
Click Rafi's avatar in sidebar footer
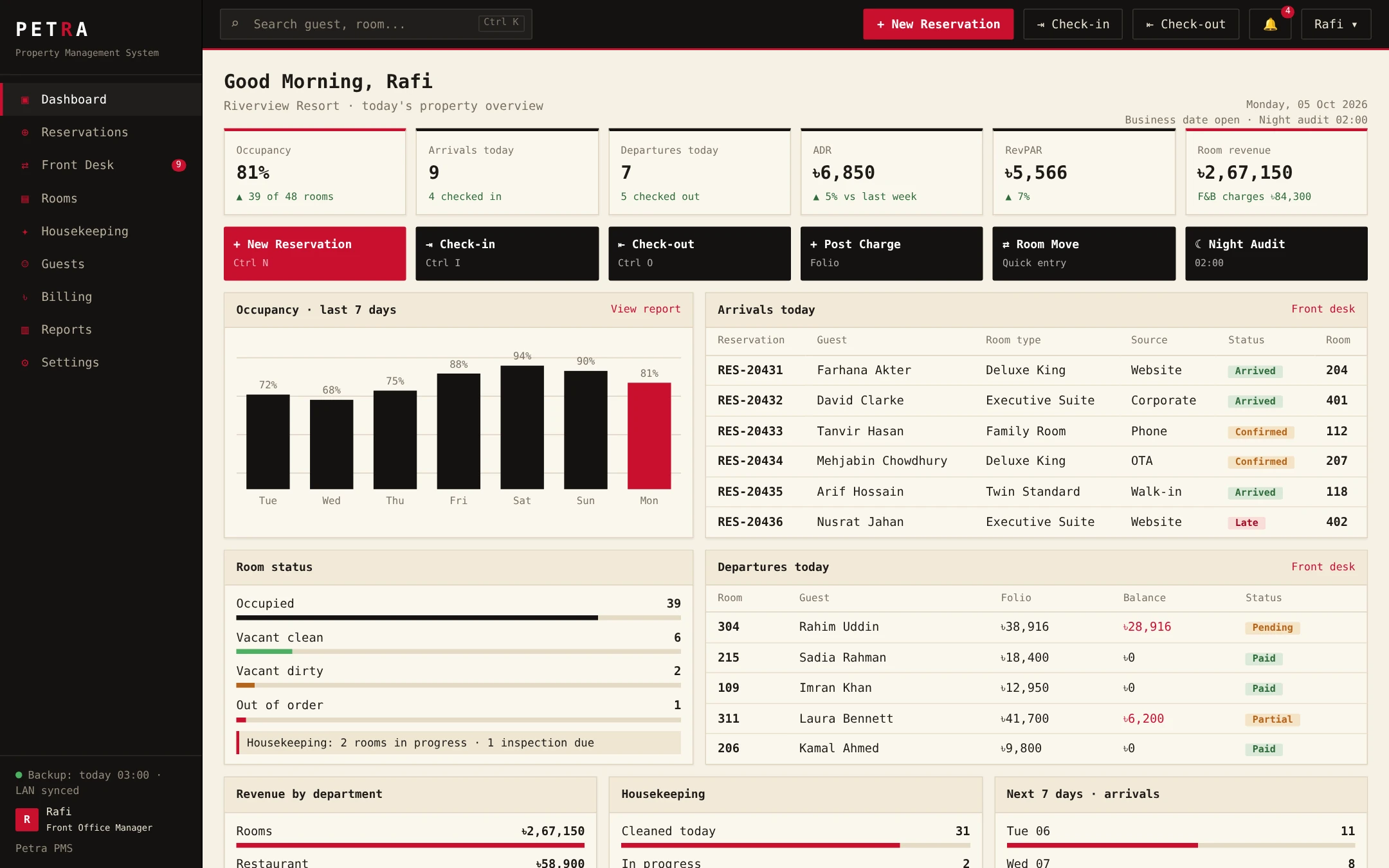27,819
